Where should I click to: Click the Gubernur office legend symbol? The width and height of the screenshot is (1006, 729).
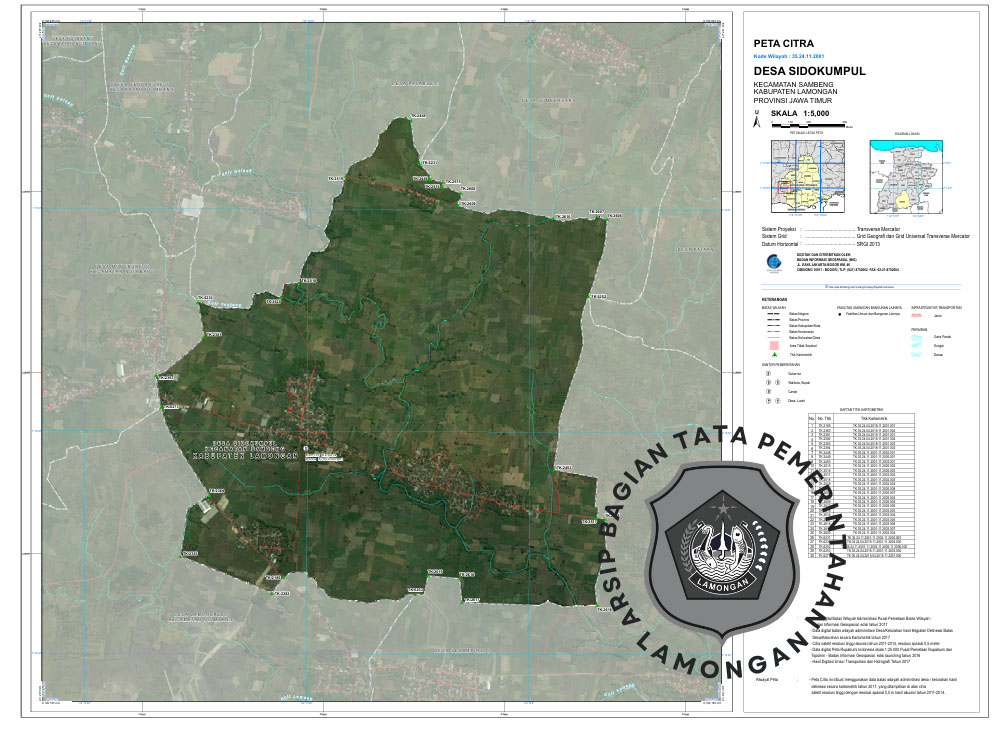tap(768, 374)
